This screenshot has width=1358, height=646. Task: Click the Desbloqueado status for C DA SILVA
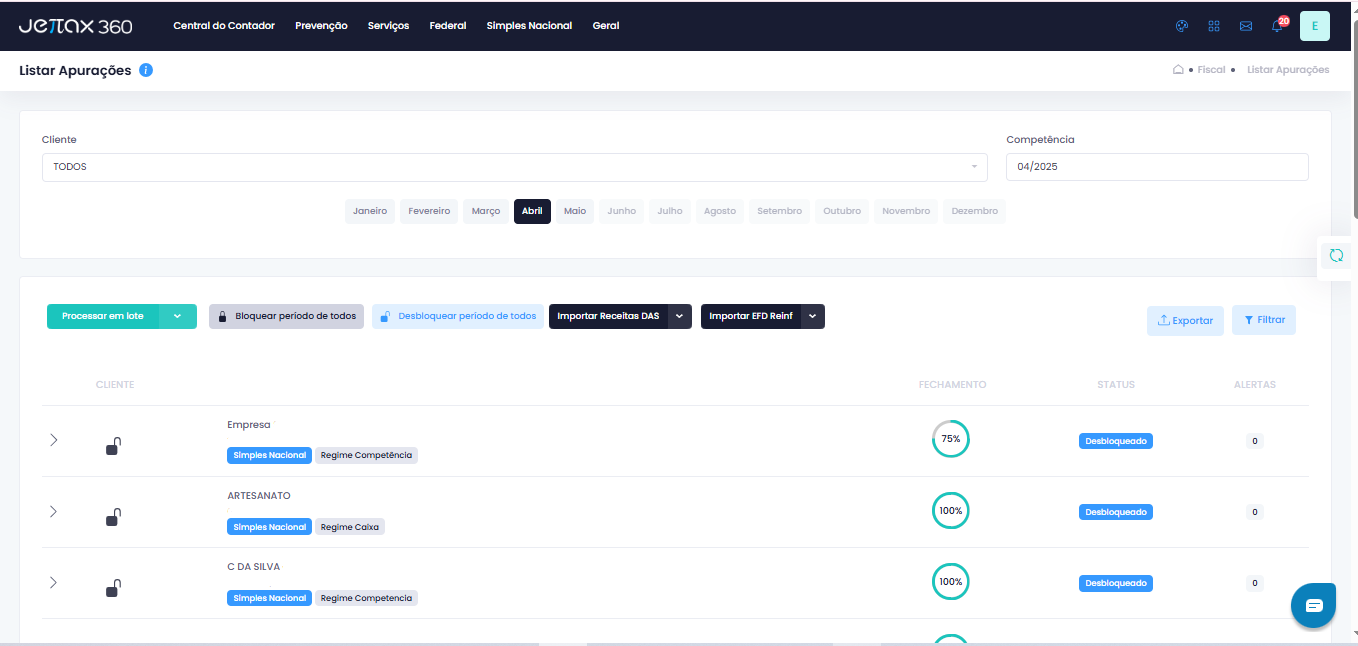point(1116,583)
